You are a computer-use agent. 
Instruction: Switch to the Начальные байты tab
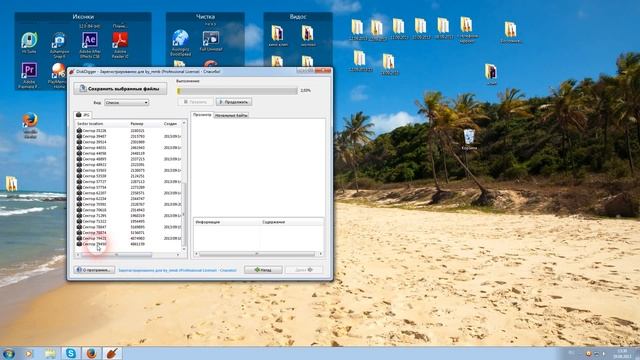pos(231,116)
